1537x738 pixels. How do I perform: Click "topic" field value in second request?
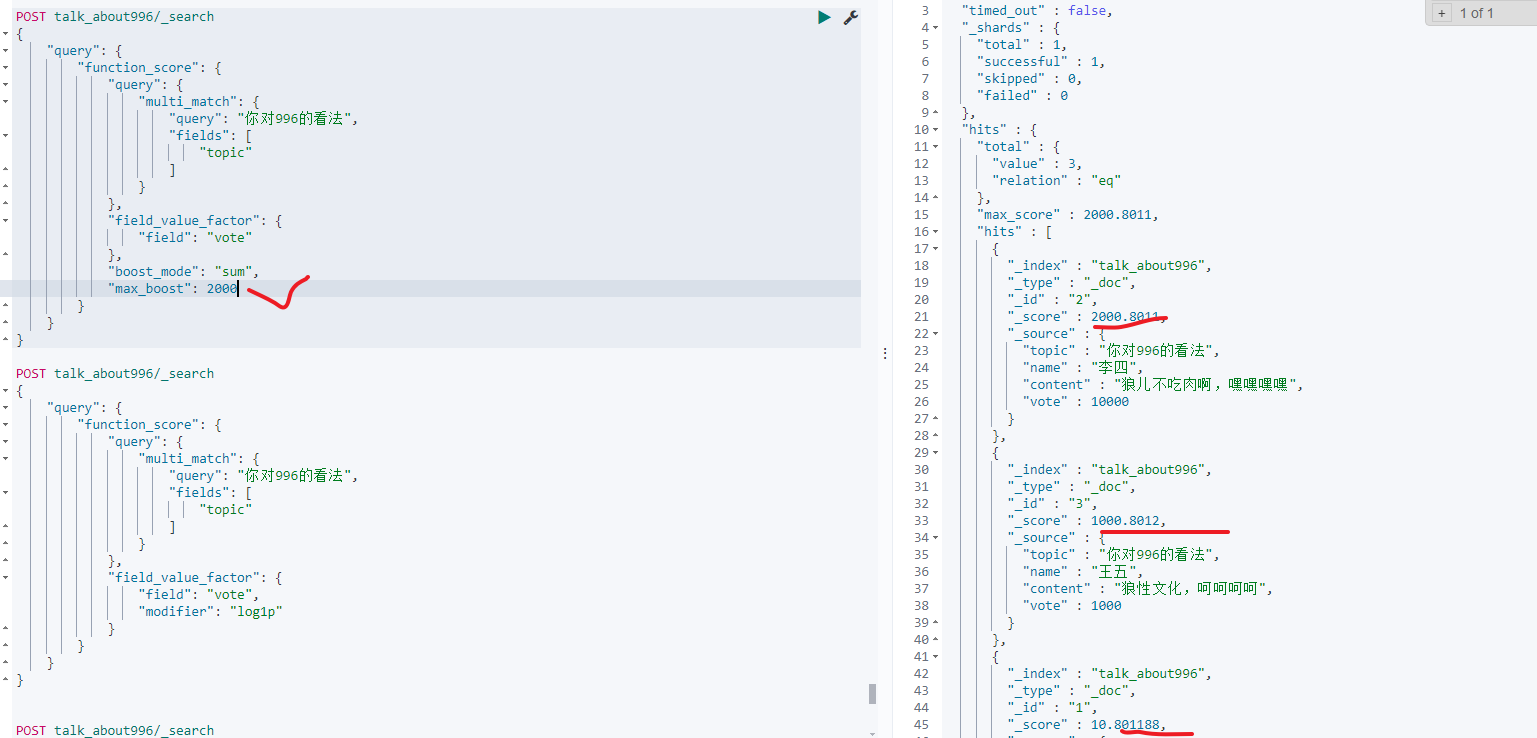pos(226,510)
